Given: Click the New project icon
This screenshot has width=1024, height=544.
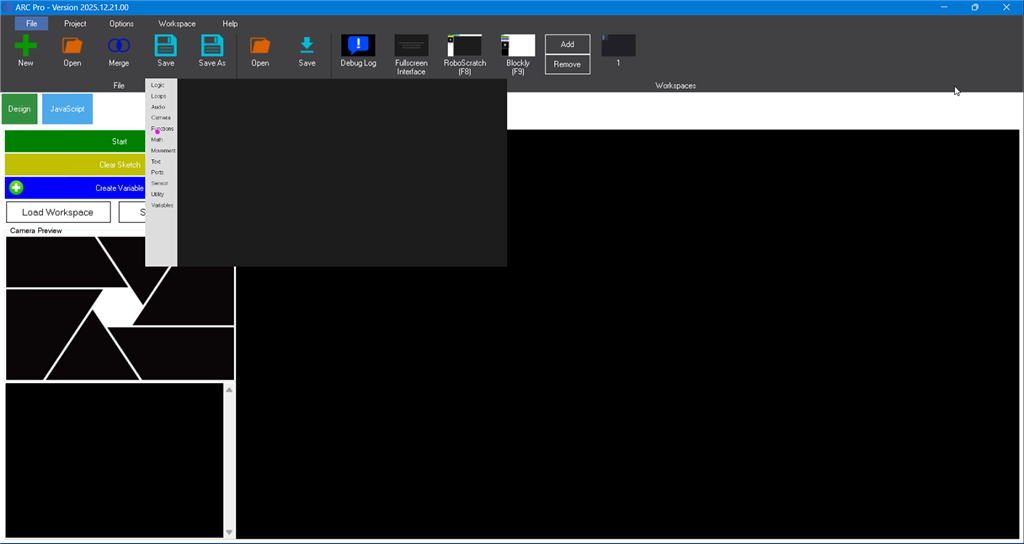Looking at the screenshot, I should click(x=26, y=46).
